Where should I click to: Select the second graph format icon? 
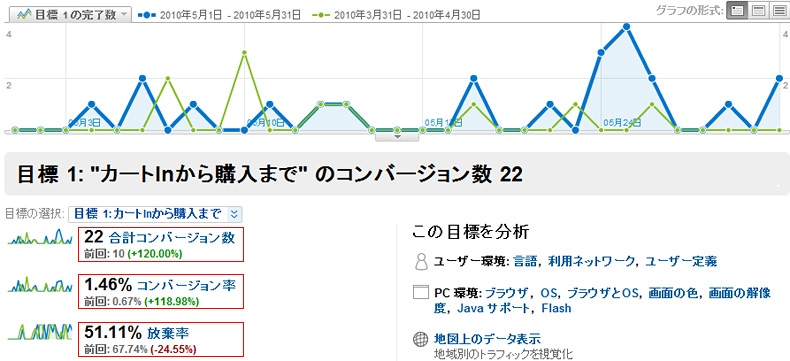click(x=759, y=11)
